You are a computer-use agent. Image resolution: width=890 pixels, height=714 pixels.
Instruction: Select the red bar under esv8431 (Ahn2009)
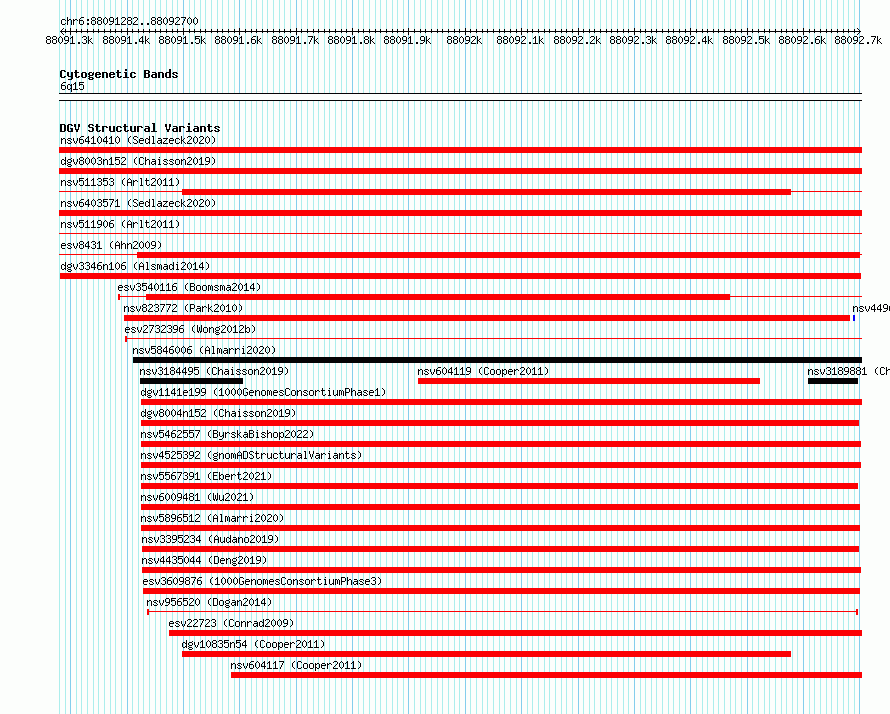tap(498, 255)
